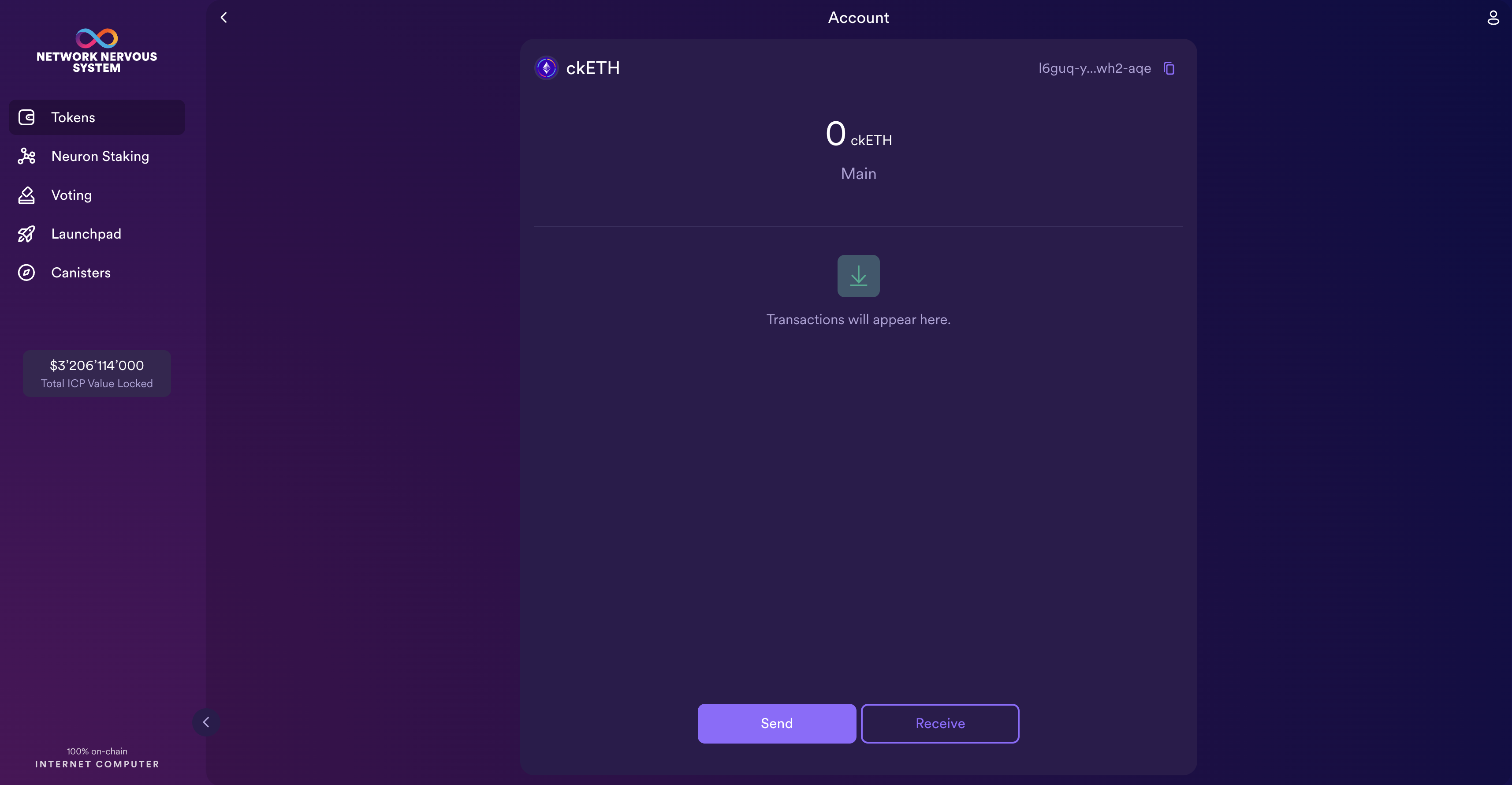Open Launchpad section
Image resolution: width=1512 pixels, height=785 pixels.
coord(86,233)
